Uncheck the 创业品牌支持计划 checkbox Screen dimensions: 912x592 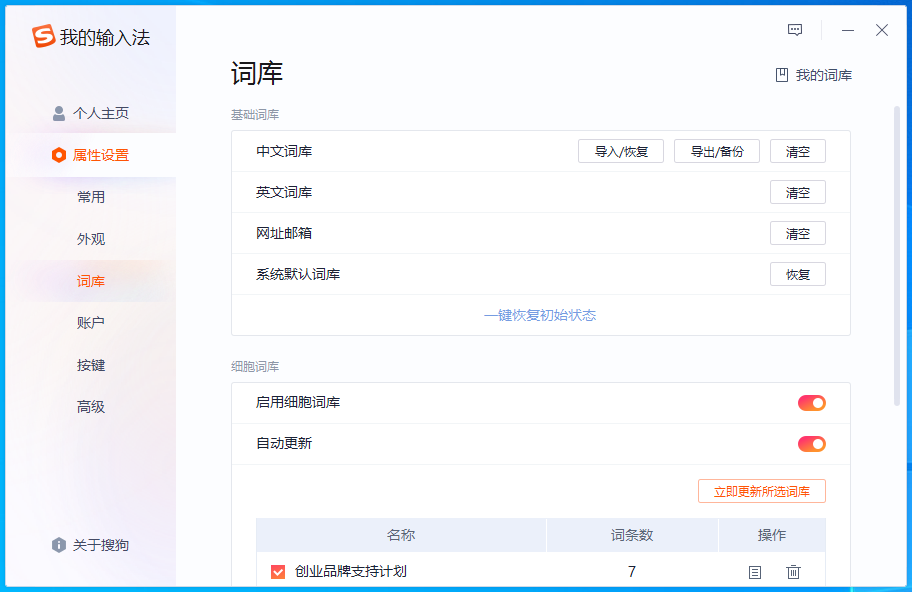tap(278, 572)
